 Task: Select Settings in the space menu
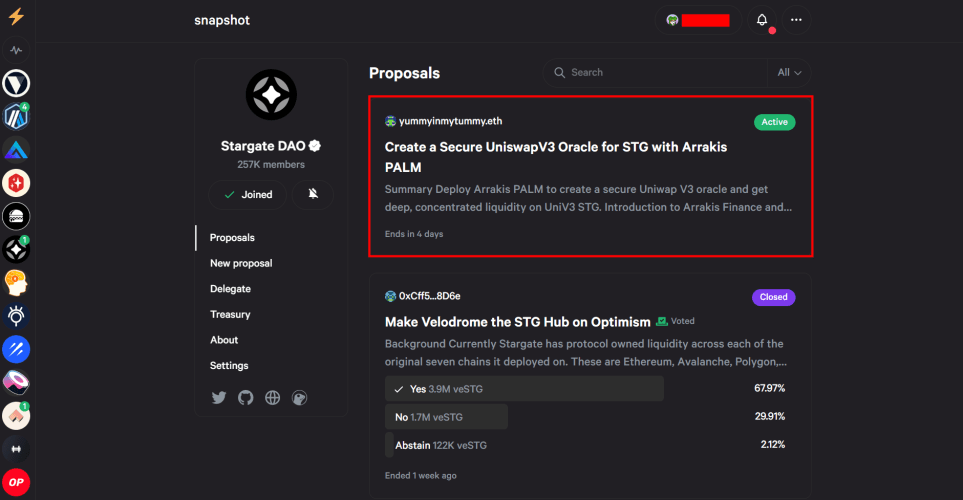(x=229, y=365)
